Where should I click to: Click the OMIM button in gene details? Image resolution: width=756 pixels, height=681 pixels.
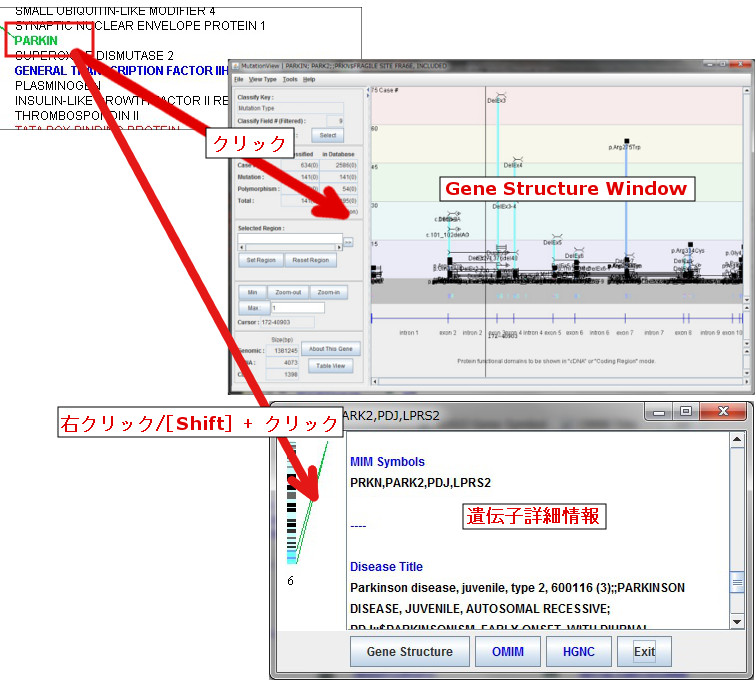point(506,651)
